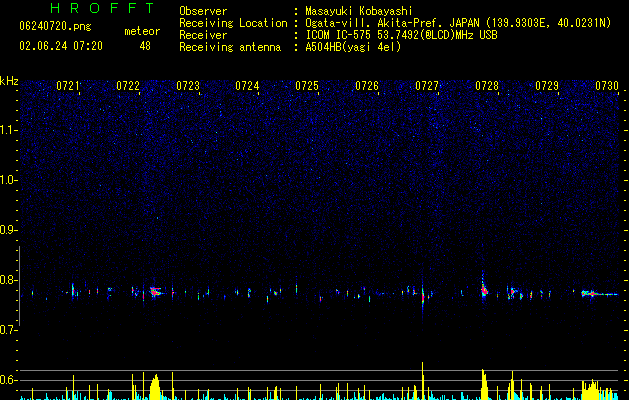629x400 pixels.
Task: Click the long meteor echo trail near 0730
Action: coord(600,294)
